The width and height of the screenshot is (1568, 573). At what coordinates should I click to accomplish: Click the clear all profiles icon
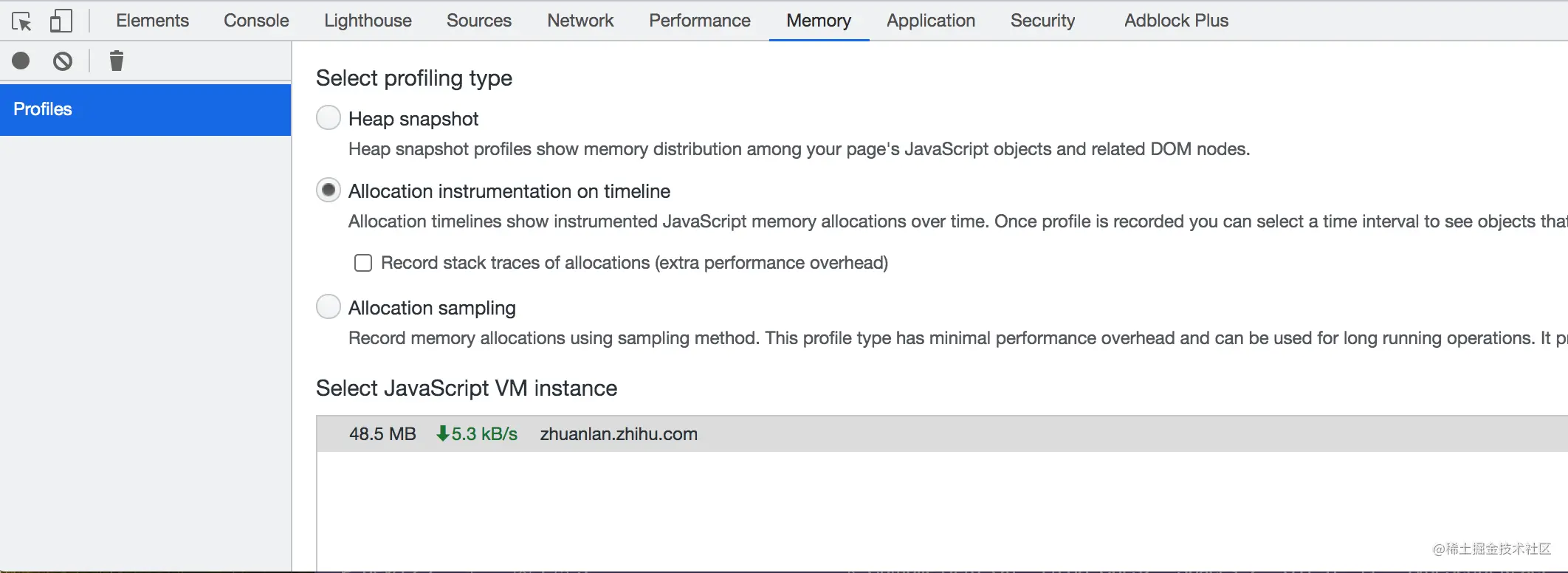point(63,61)
